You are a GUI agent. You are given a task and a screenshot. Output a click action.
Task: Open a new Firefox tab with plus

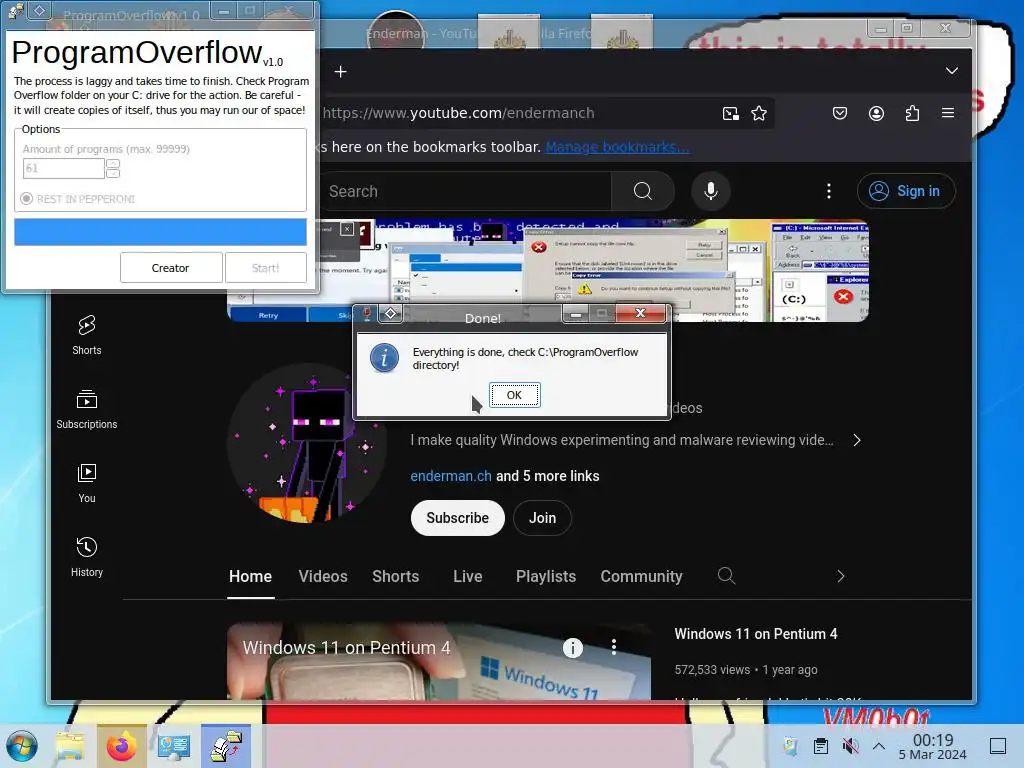[340, 72]
